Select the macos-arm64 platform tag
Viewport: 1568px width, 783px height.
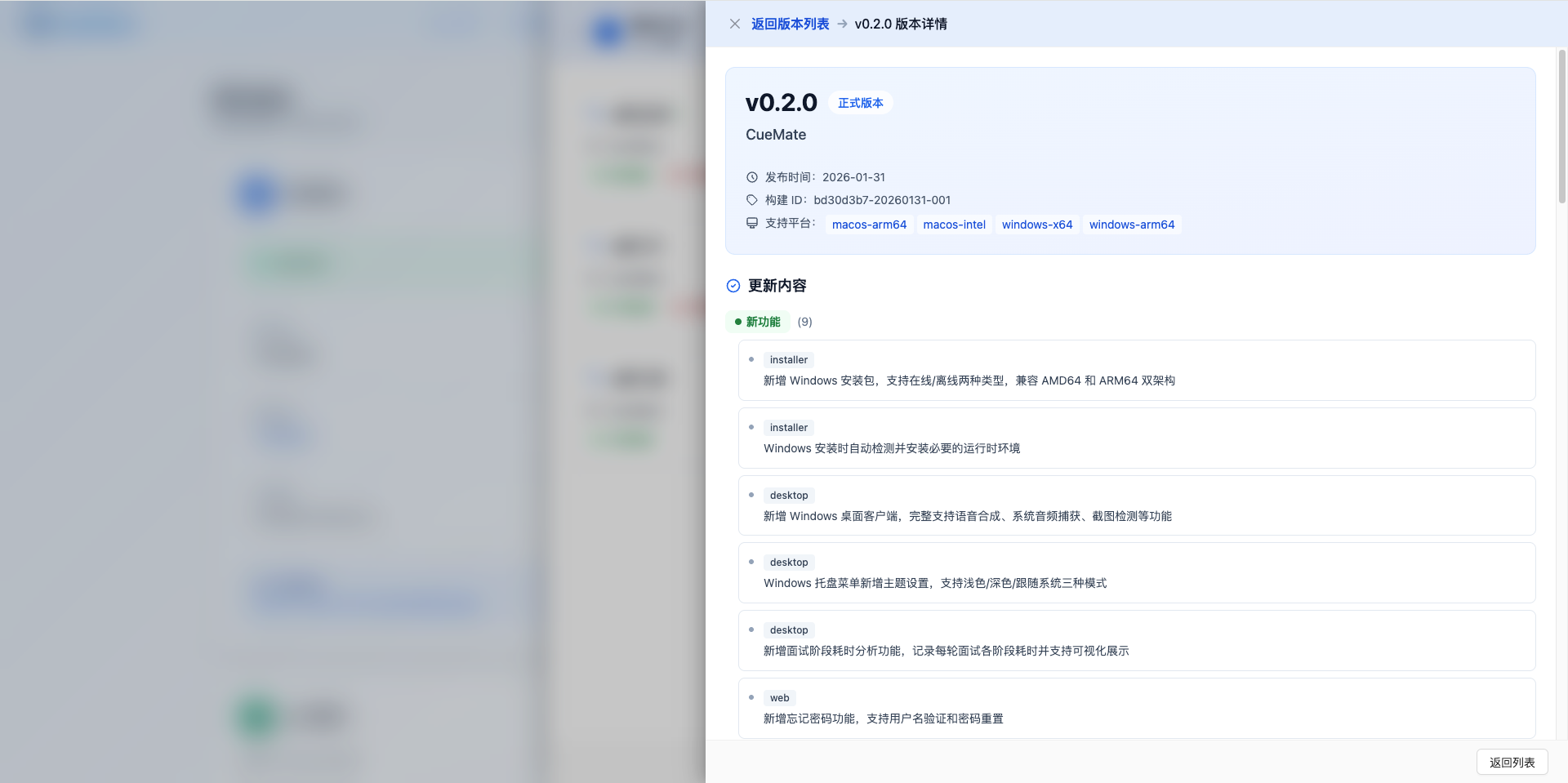coord(869,225)
